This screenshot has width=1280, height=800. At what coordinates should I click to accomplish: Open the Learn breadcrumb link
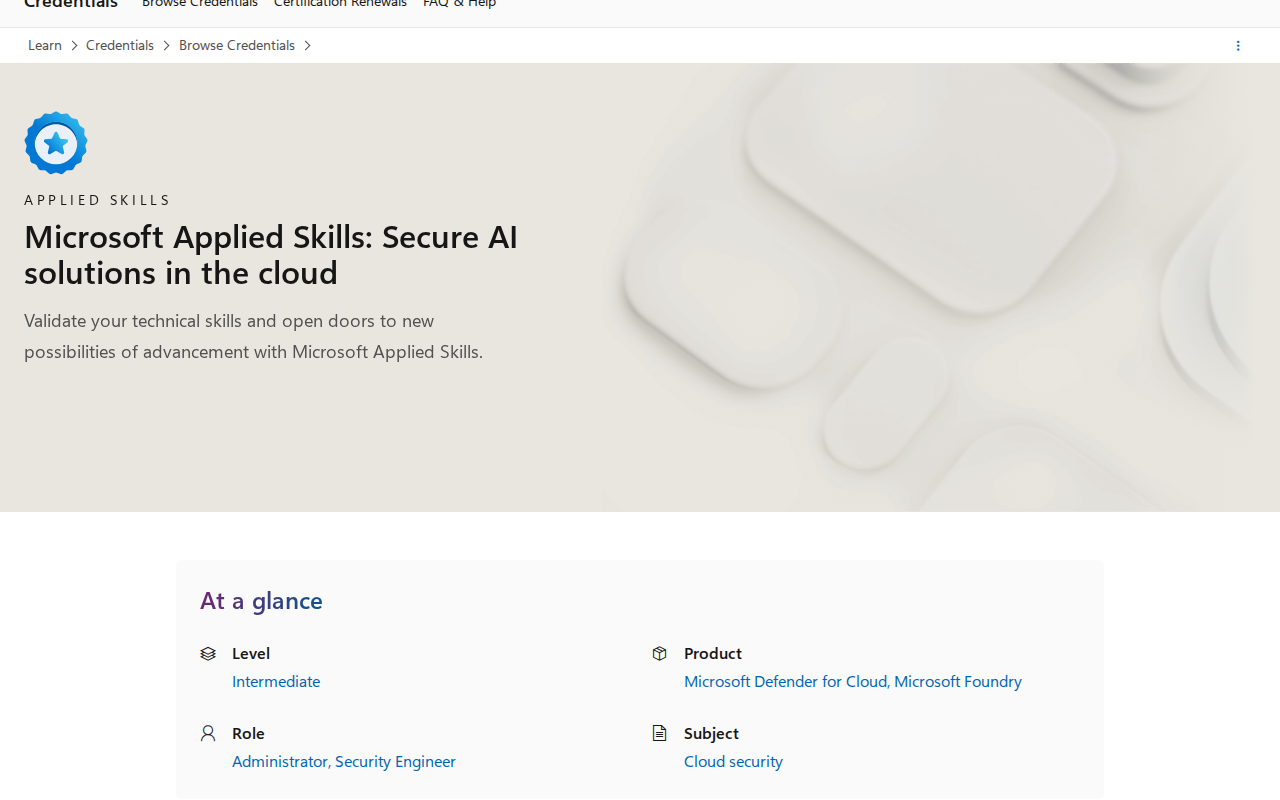(45, 45)
